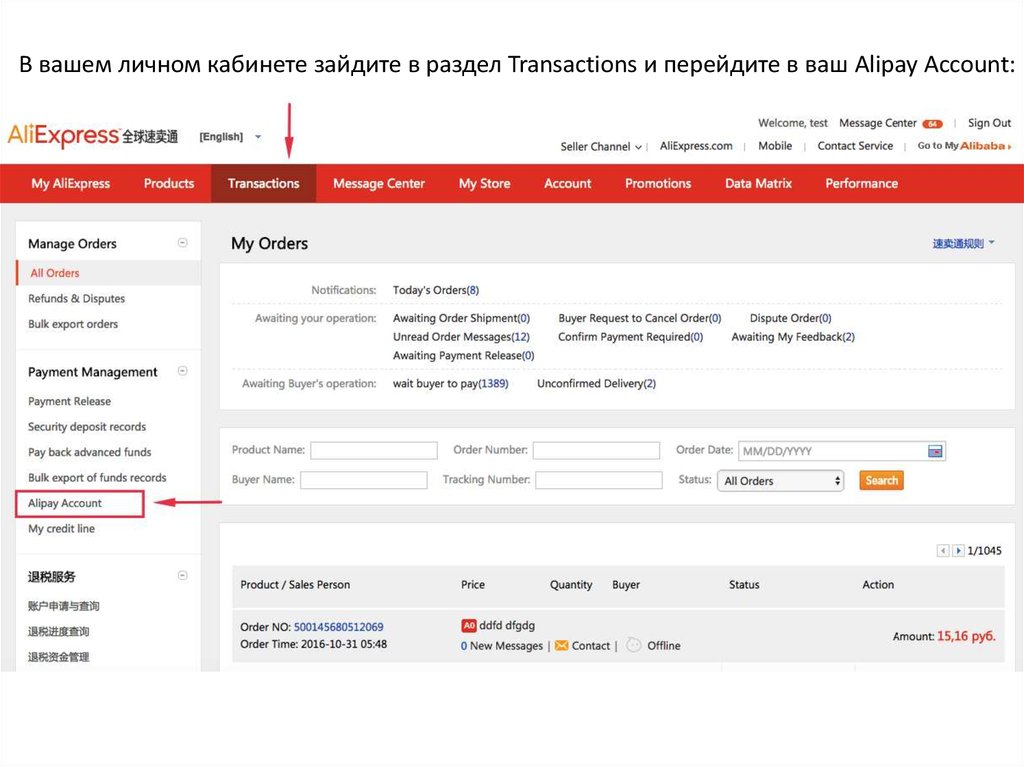Open Alipay Account in sidebar

click(65, 503)
